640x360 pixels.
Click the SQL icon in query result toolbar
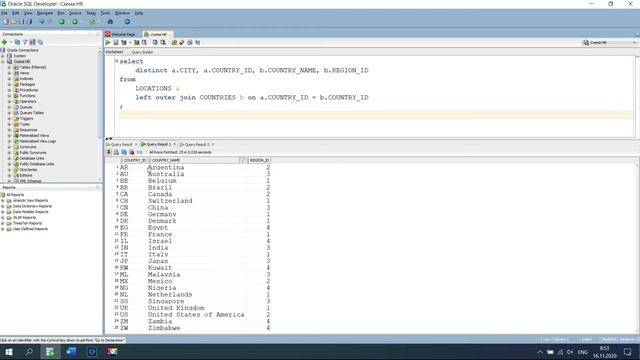point(140,152)
